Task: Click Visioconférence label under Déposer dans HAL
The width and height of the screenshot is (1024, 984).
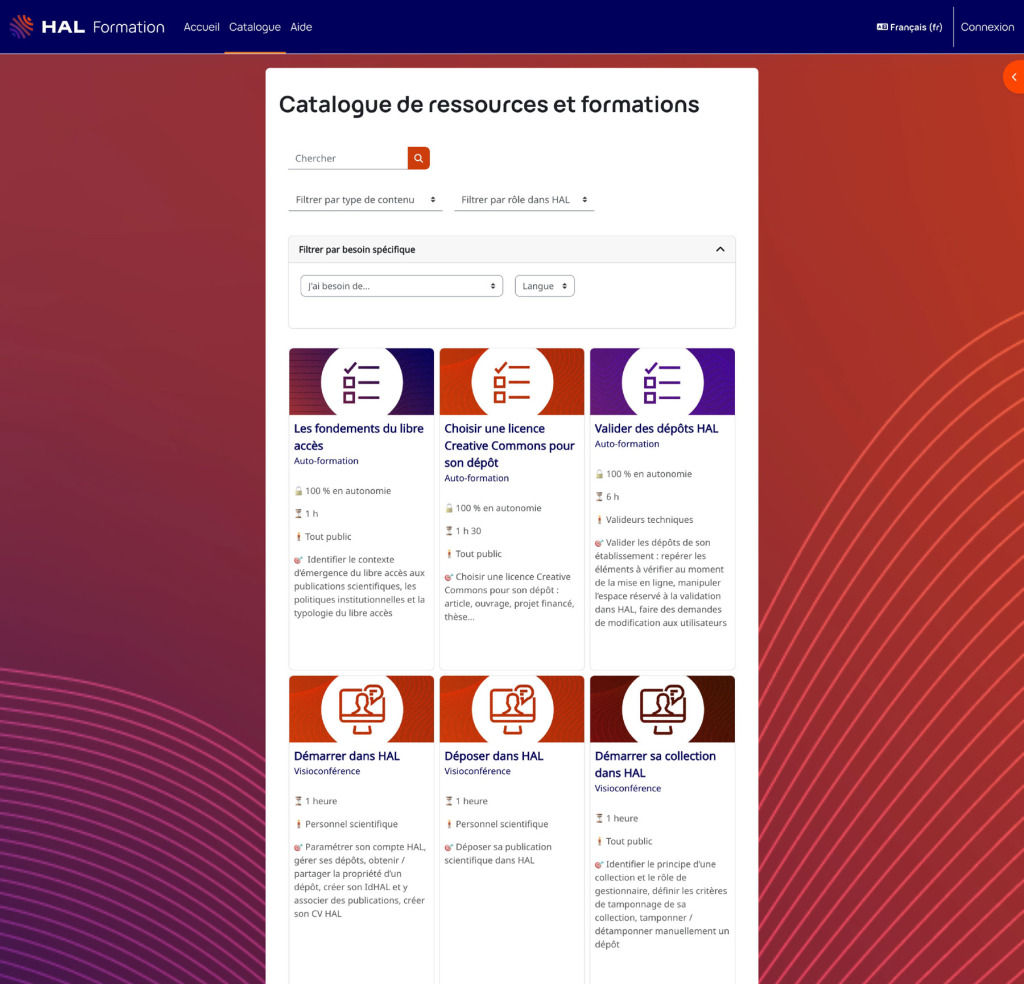Action: click(x=477, y=771)
